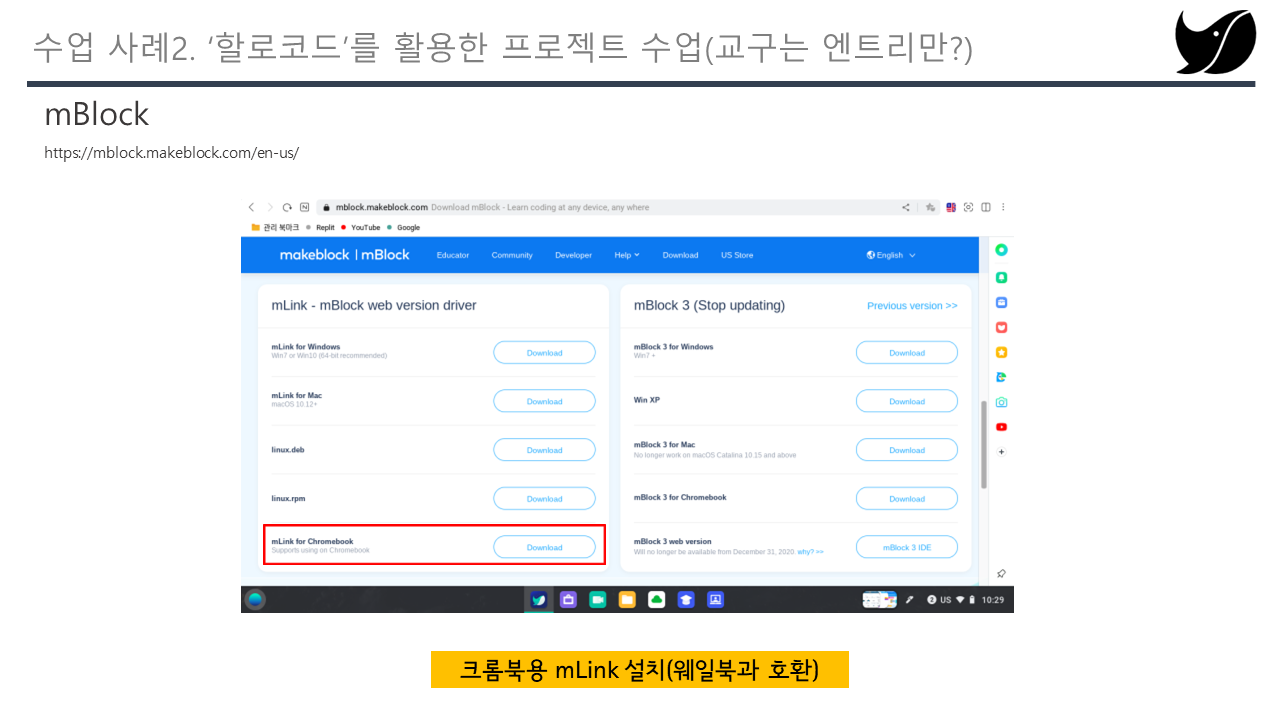Image resolution: width=1280 pixels, height=720 pixels.
Task: Open the YouTube bookmark
Action: 361,227
